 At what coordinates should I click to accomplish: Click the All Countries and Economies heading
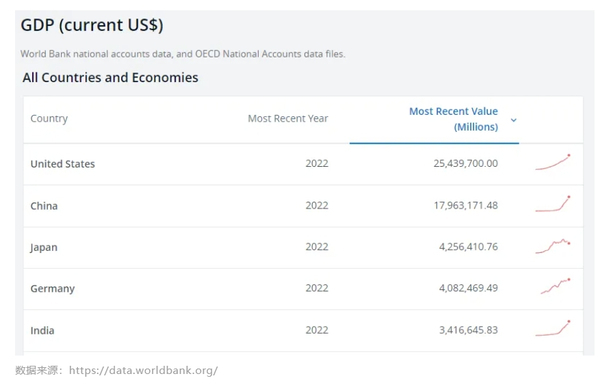pos(110,78)
